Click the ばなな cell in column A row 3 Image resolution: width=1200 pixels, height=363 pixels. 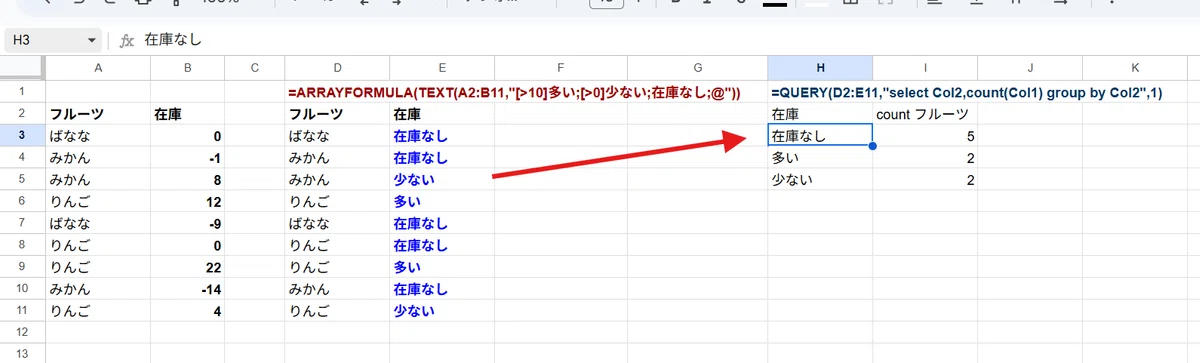[98, 136]
